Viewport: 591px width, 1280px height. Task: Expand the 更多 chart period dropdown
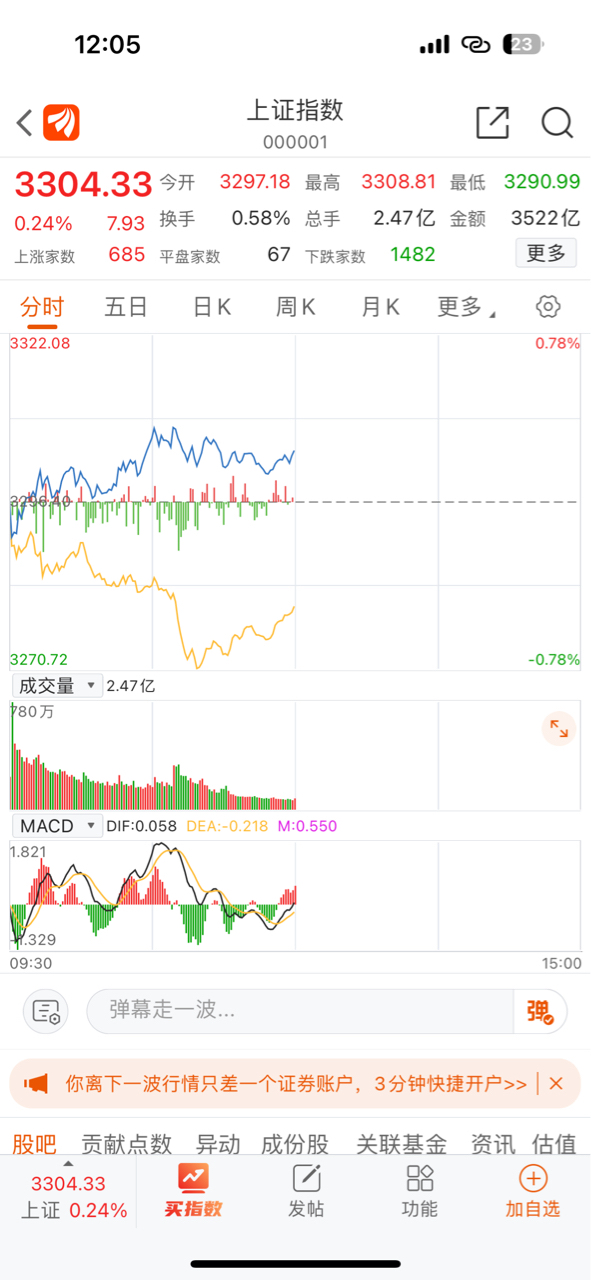pyautogui.click(x=466, y=307)
